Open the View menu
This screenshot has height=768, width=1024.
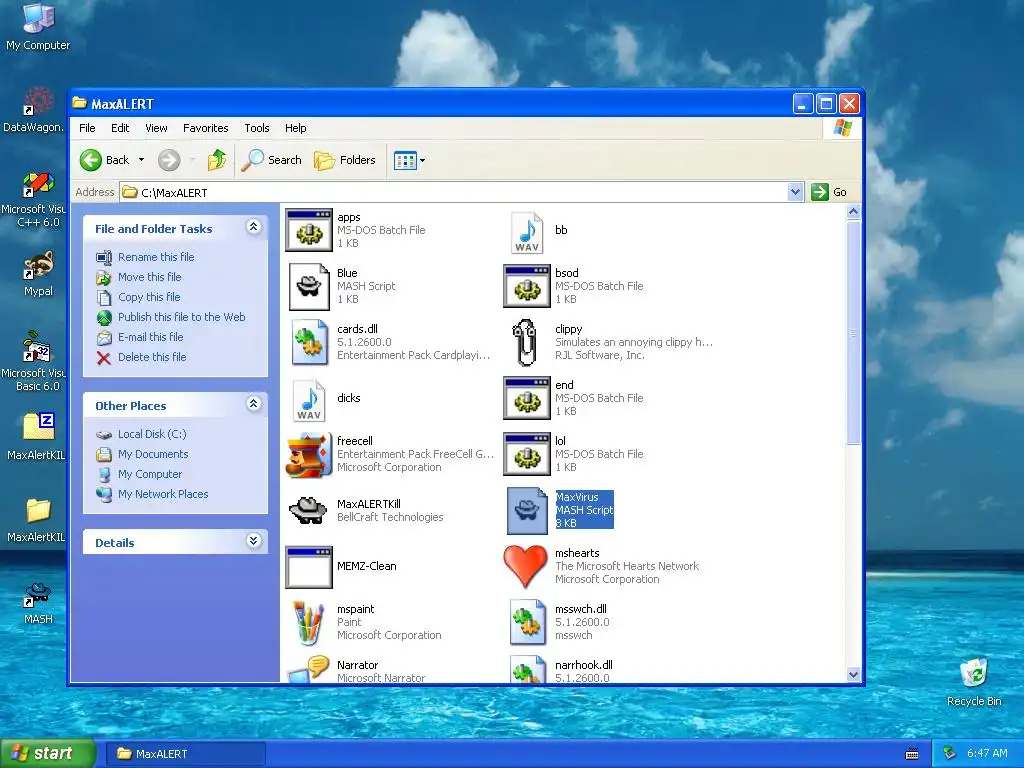tap(156, 128)
